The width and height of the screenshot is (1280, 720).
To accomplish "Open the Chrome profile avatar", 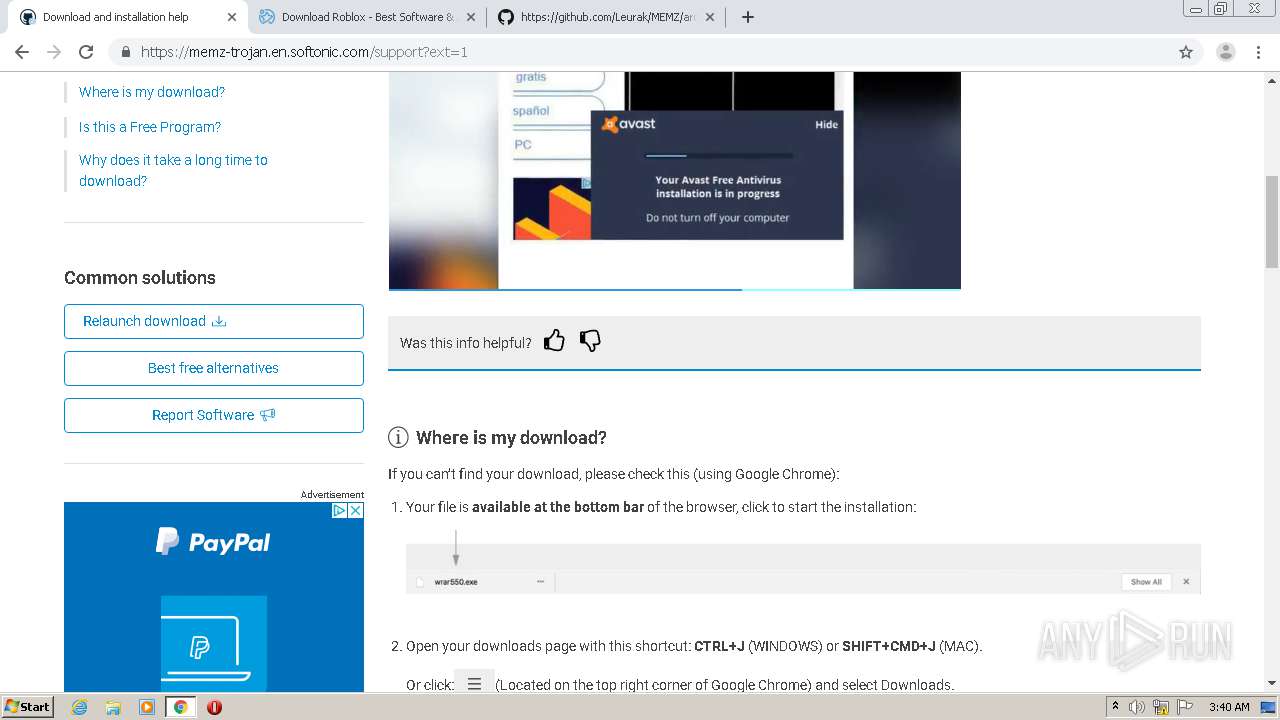I will click(1225, 52).
